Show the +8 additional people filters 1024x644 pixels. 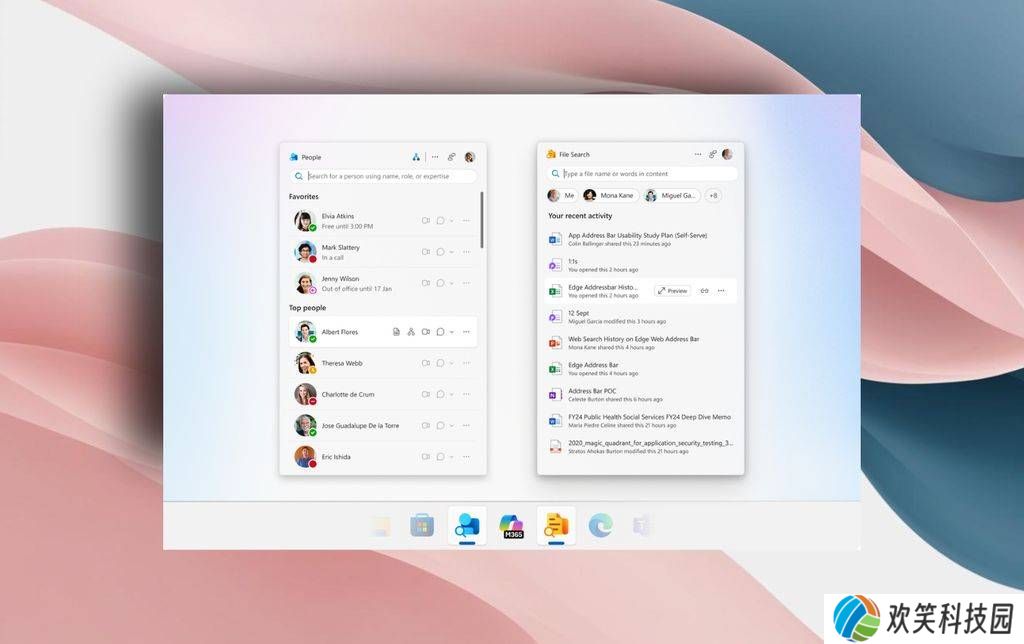pyautogui.click(x=713, y=195)
